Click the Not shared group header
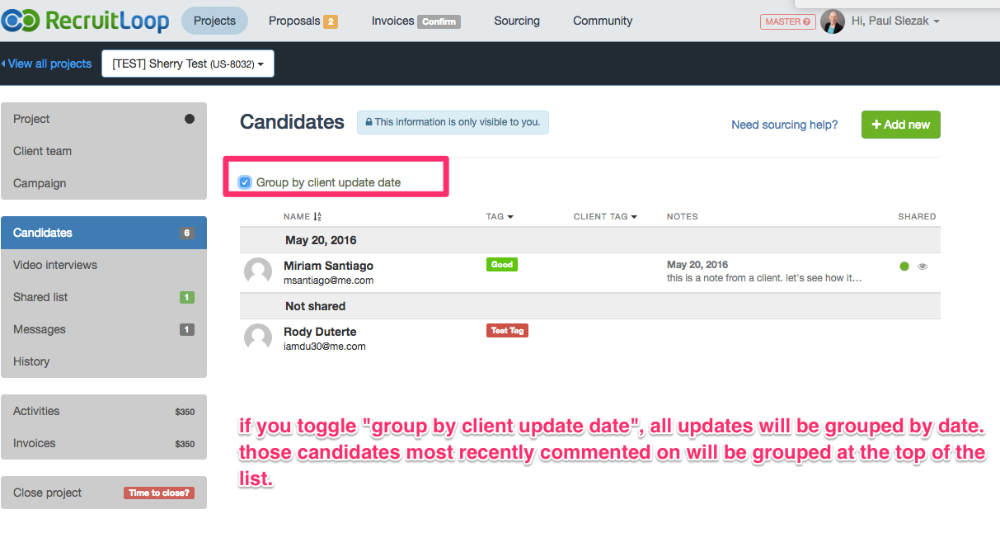Image resolution: width=1000 pixels, height=533 pixels. (x=590, y=306)
